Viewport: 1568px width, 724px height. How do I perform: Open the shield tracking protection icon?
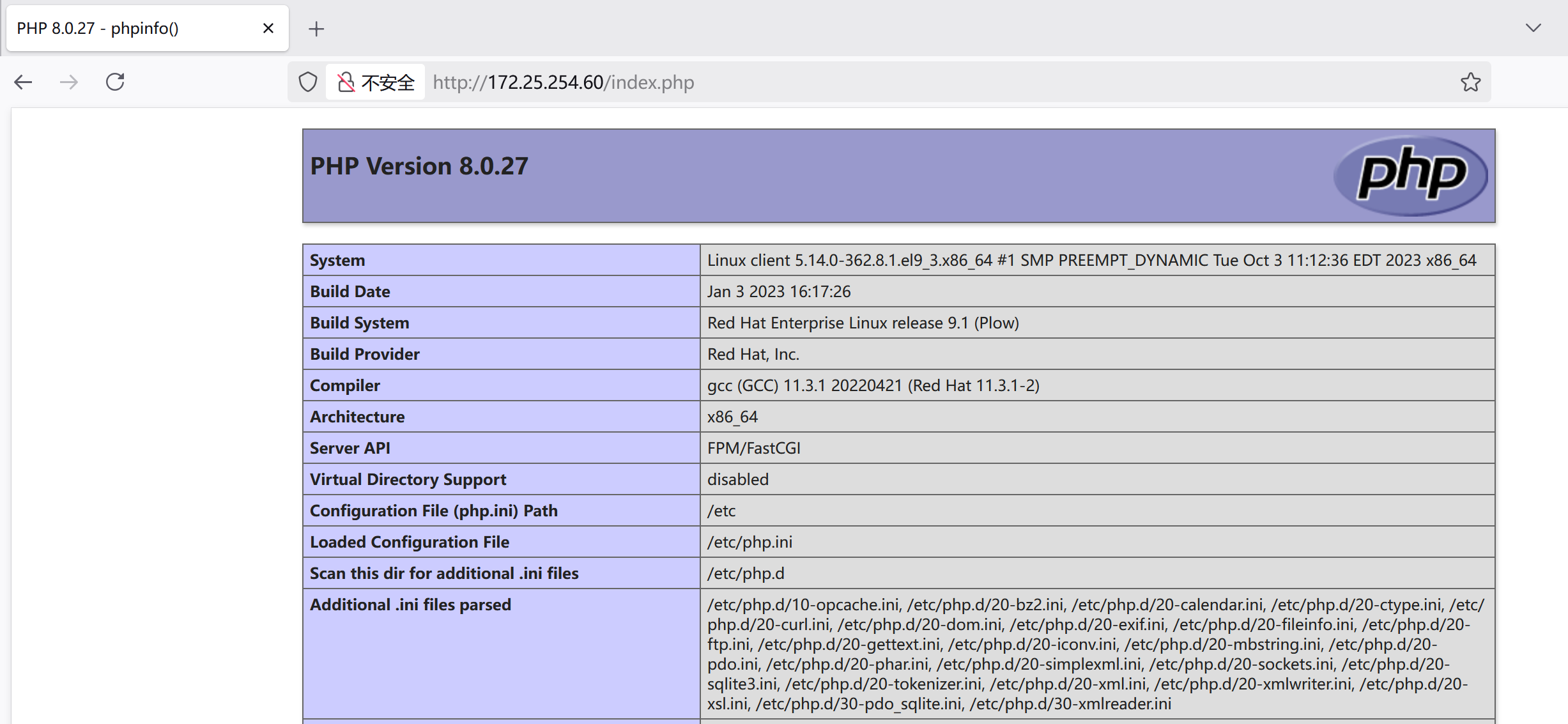point(308,82)
